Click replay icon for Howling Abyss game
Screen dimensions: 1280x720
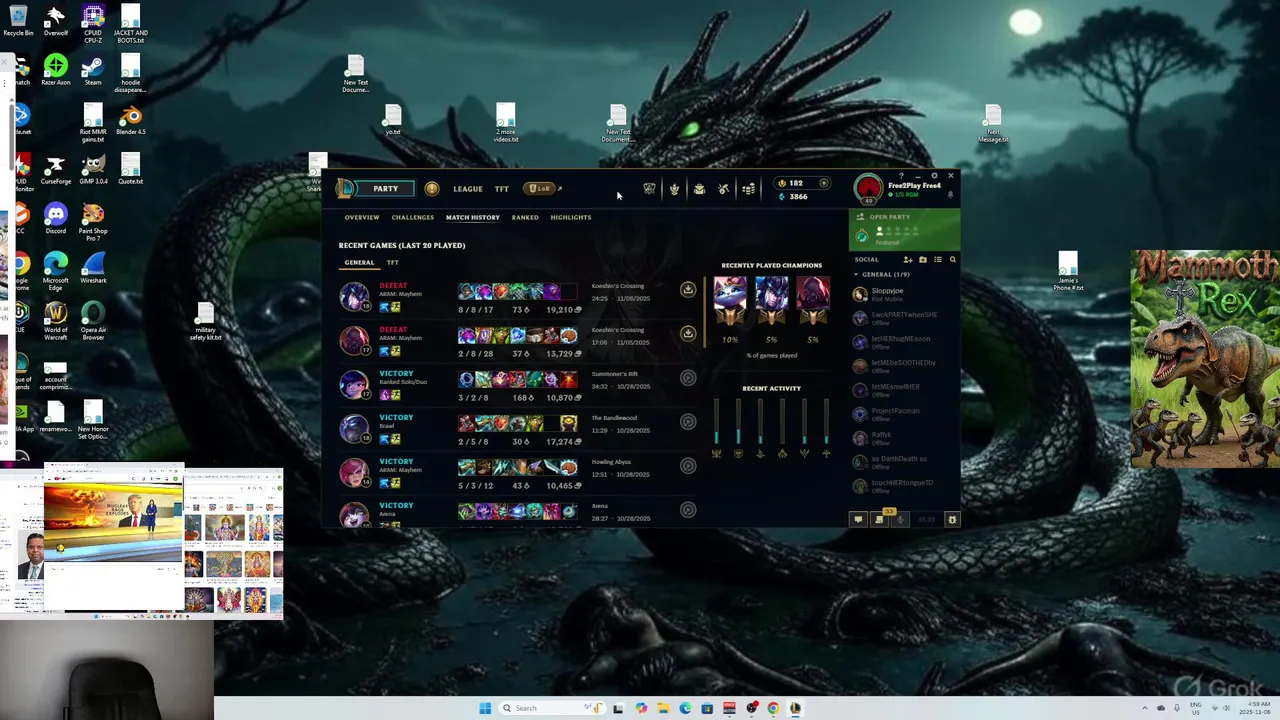click(688, 466)
